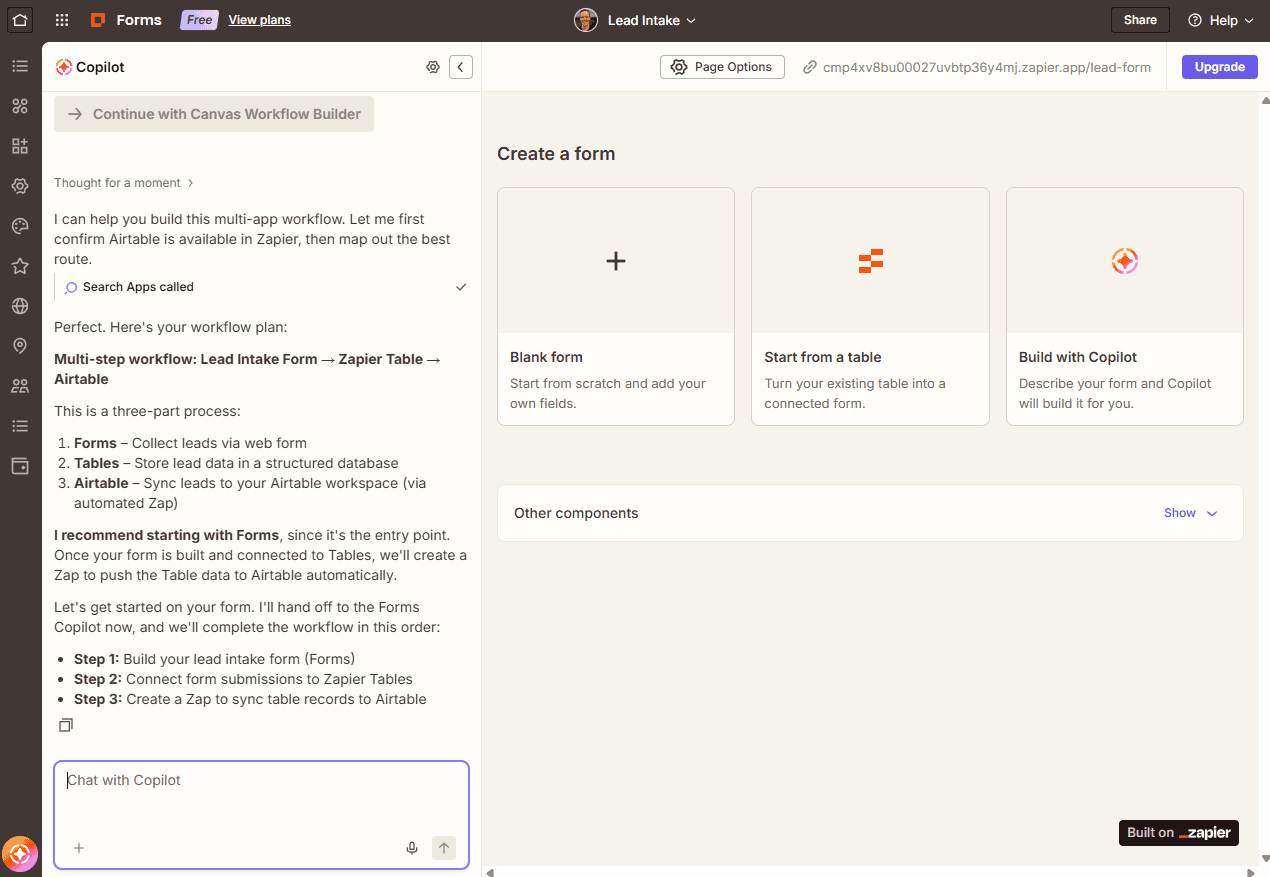
Task: Click the Copilot logo in the panel header
Action: click(x=64, y=67)
